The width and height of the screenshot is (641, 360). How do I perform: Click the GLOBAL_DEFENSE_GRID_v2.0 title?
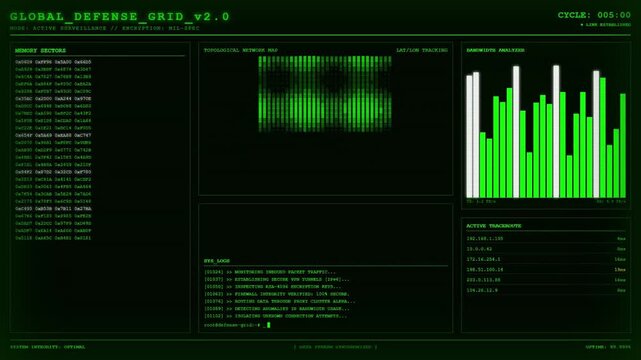pos(120,17)
